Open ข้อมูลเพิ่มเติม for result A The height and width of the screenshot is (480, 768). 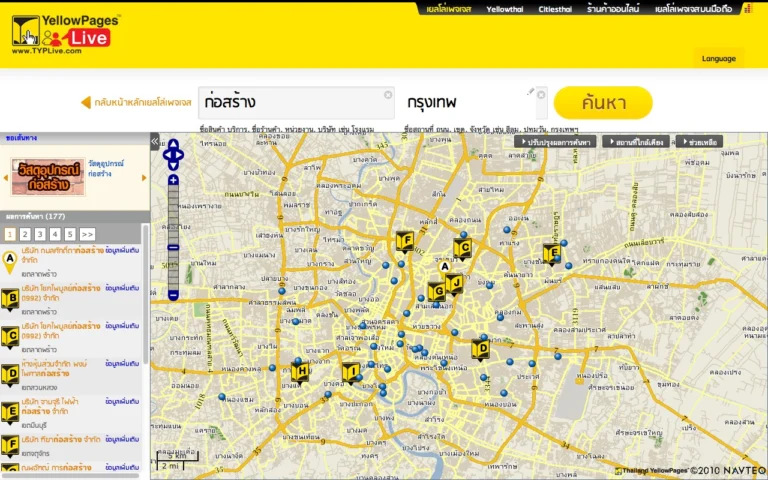(x=122, y=250)
